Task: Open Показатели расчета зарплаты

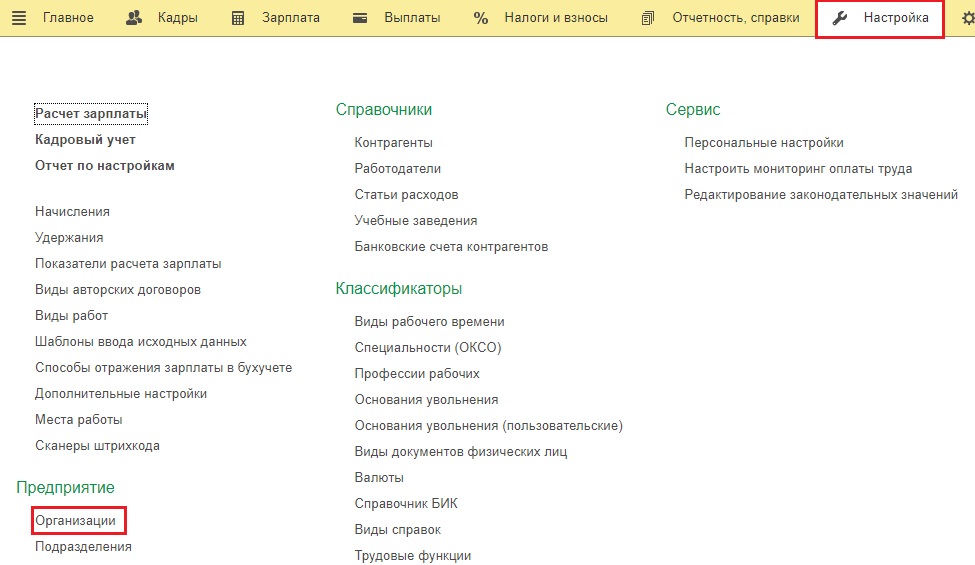Action: tap(128, 264)
